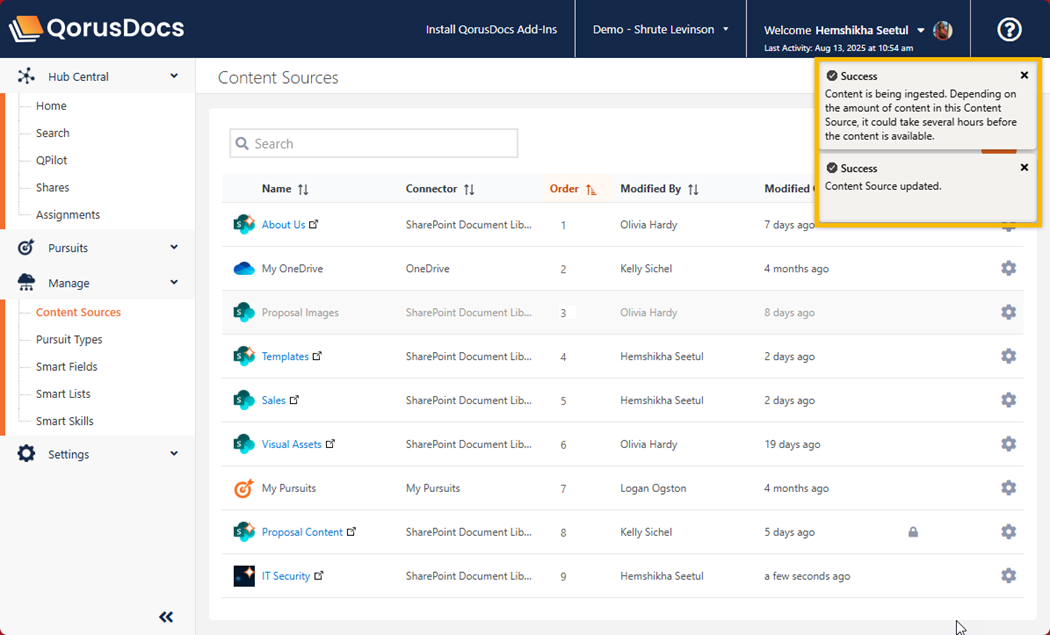The image size is (1050, 635).
Task: Click the user profile avatar picture
Action: (942, 30)
